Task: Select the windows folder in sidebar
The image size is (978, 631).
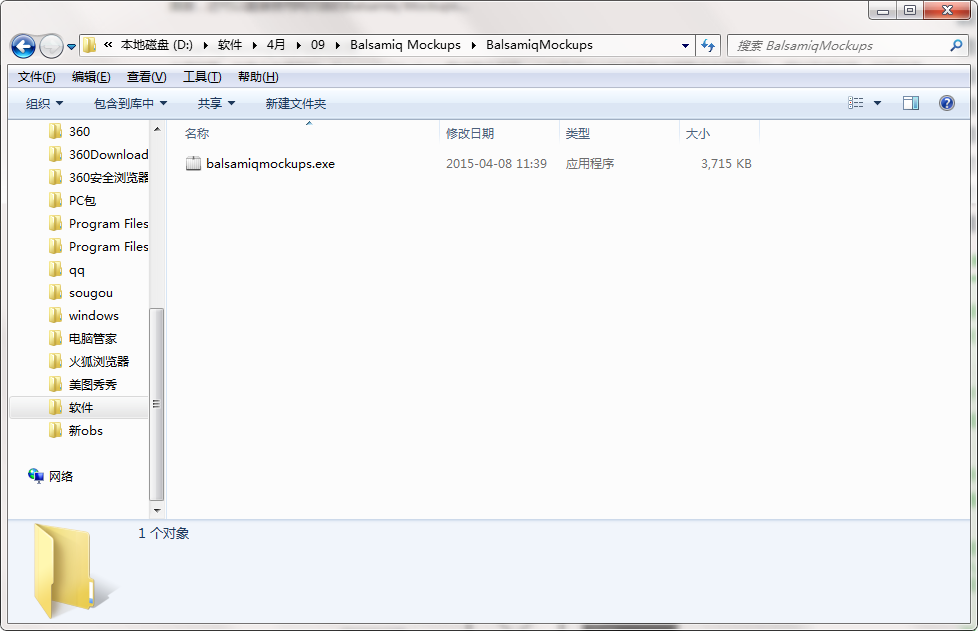Action: 94,316
